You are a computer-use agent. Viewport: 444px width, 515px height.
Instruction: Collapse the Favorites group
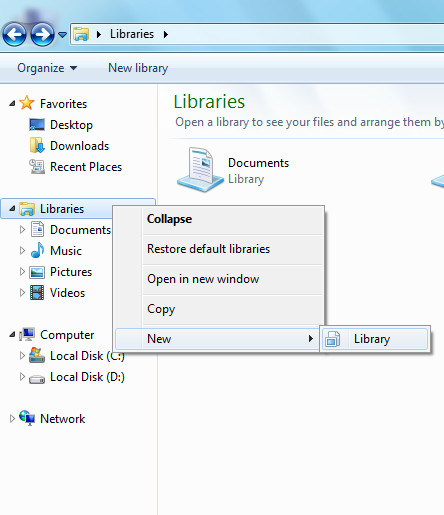[x=12, y=104]
